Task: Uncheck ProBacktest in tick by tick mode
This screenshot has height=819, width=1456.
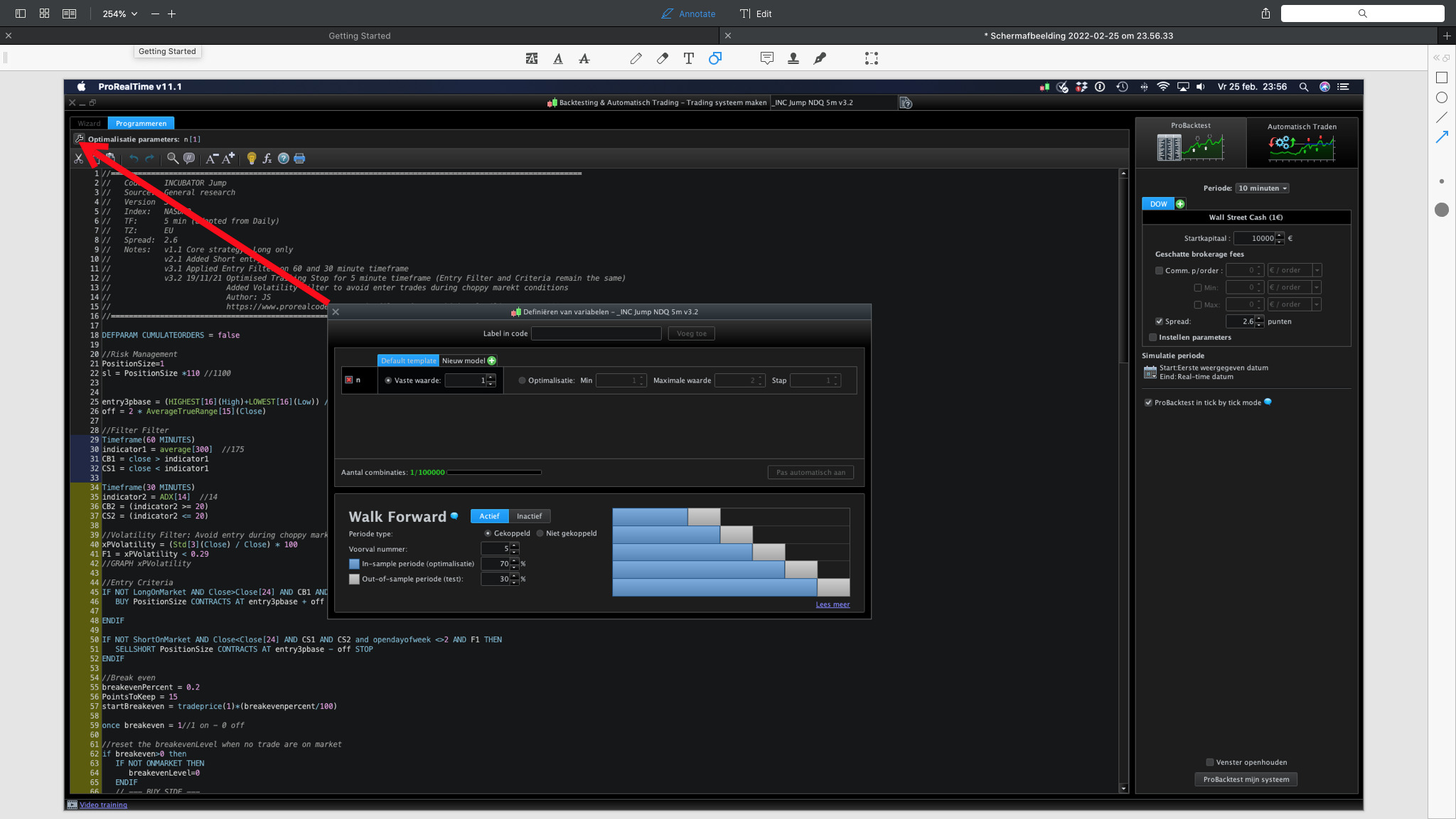Action: [x=1148, y=402]
